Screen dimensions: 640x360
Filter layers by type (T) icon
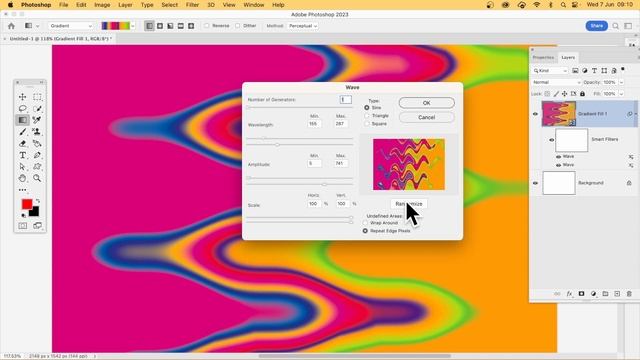point(594,71)
